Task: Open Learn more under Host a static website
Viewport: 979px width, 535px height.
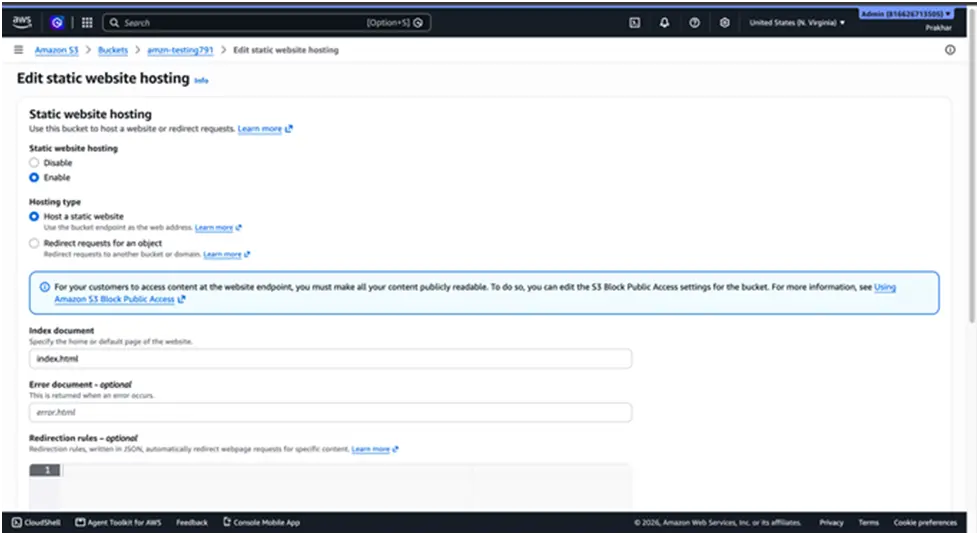Action: point(214,228)
